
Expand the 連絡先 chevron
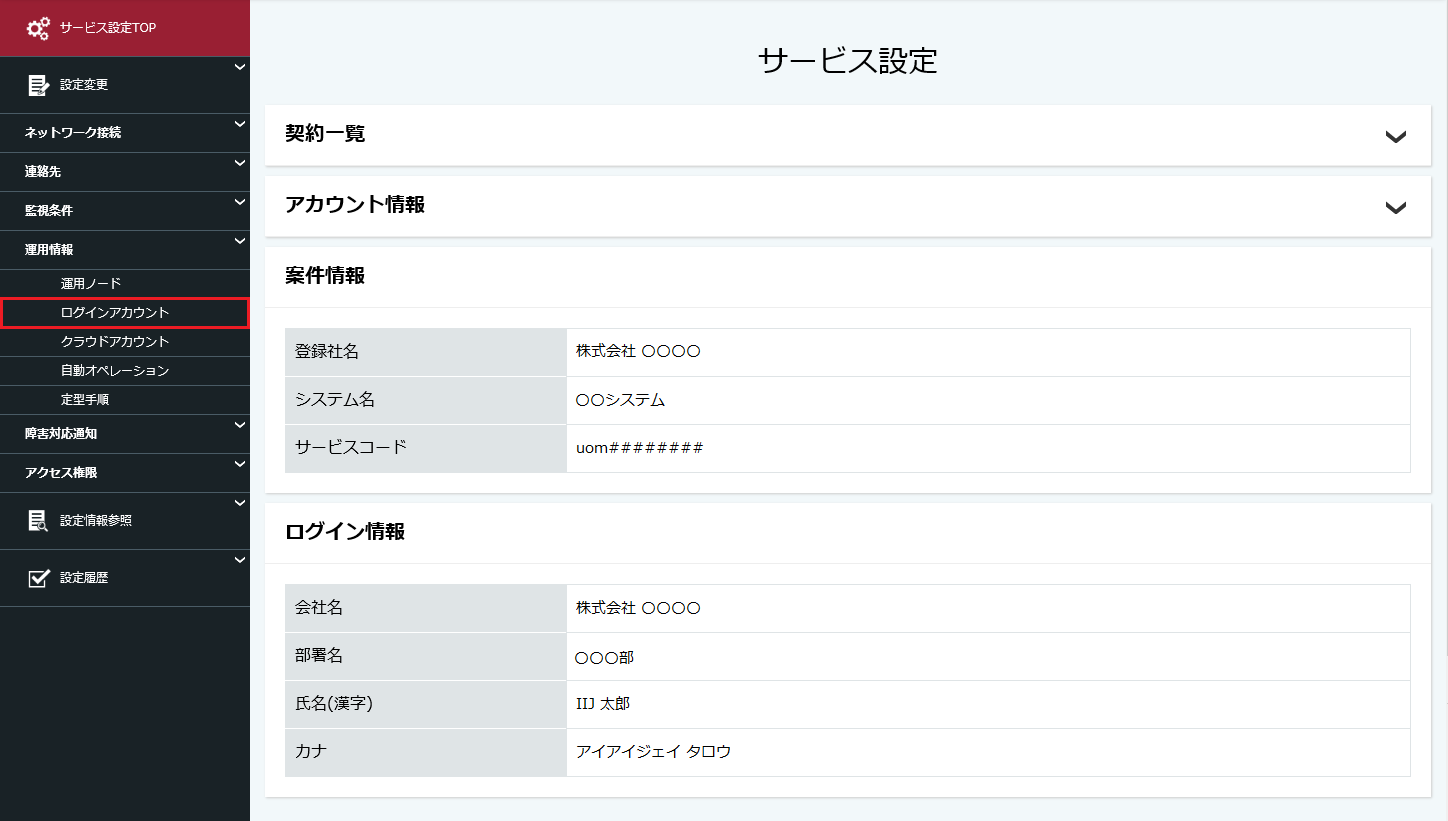pyautogui.click(x=239, y=163)
